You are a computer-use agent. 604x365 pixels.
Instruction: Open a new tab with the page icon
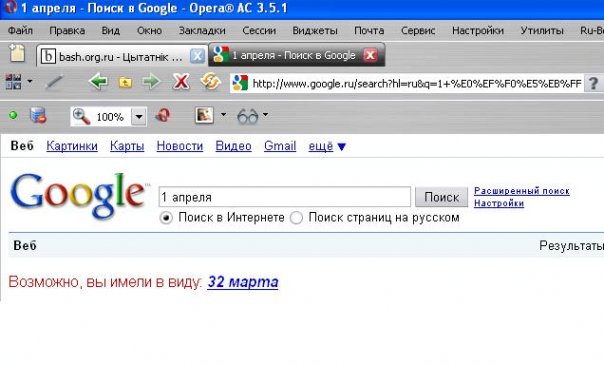tap(17, 53)
